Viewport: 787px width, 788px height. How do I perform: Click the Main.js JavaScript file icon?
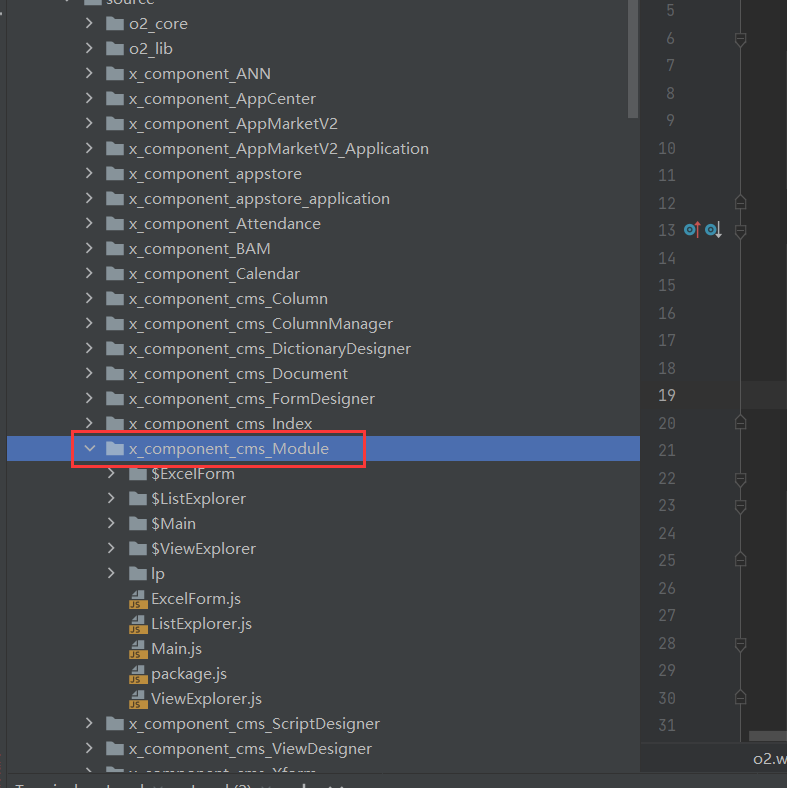point(138,649)
